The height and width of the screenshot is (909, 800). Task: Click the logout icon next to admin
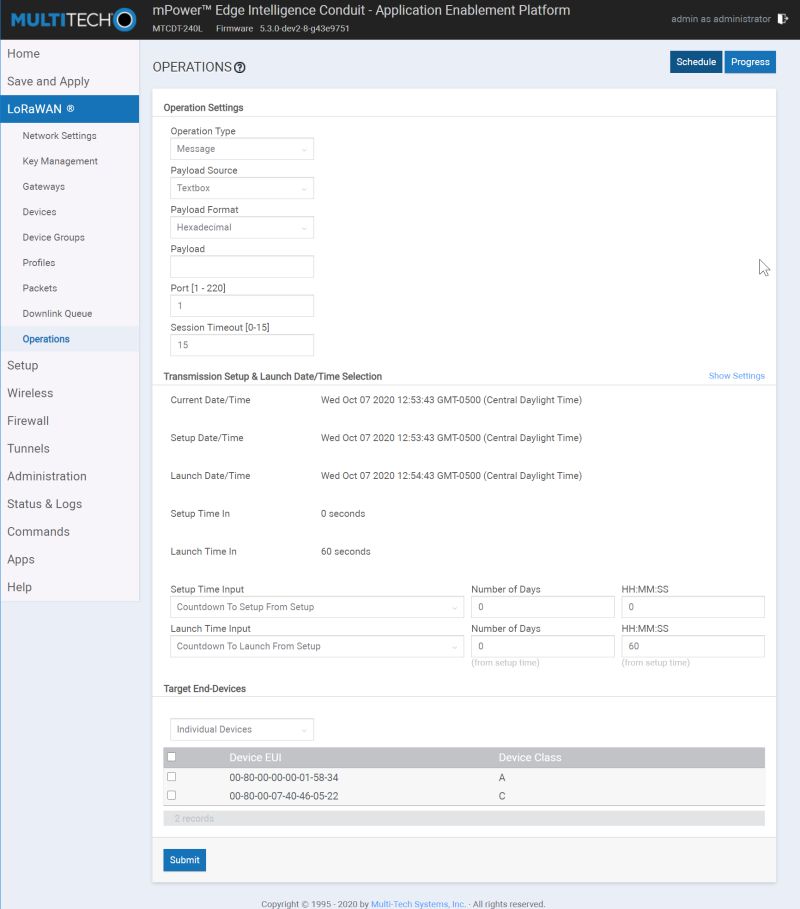[783, 19]
